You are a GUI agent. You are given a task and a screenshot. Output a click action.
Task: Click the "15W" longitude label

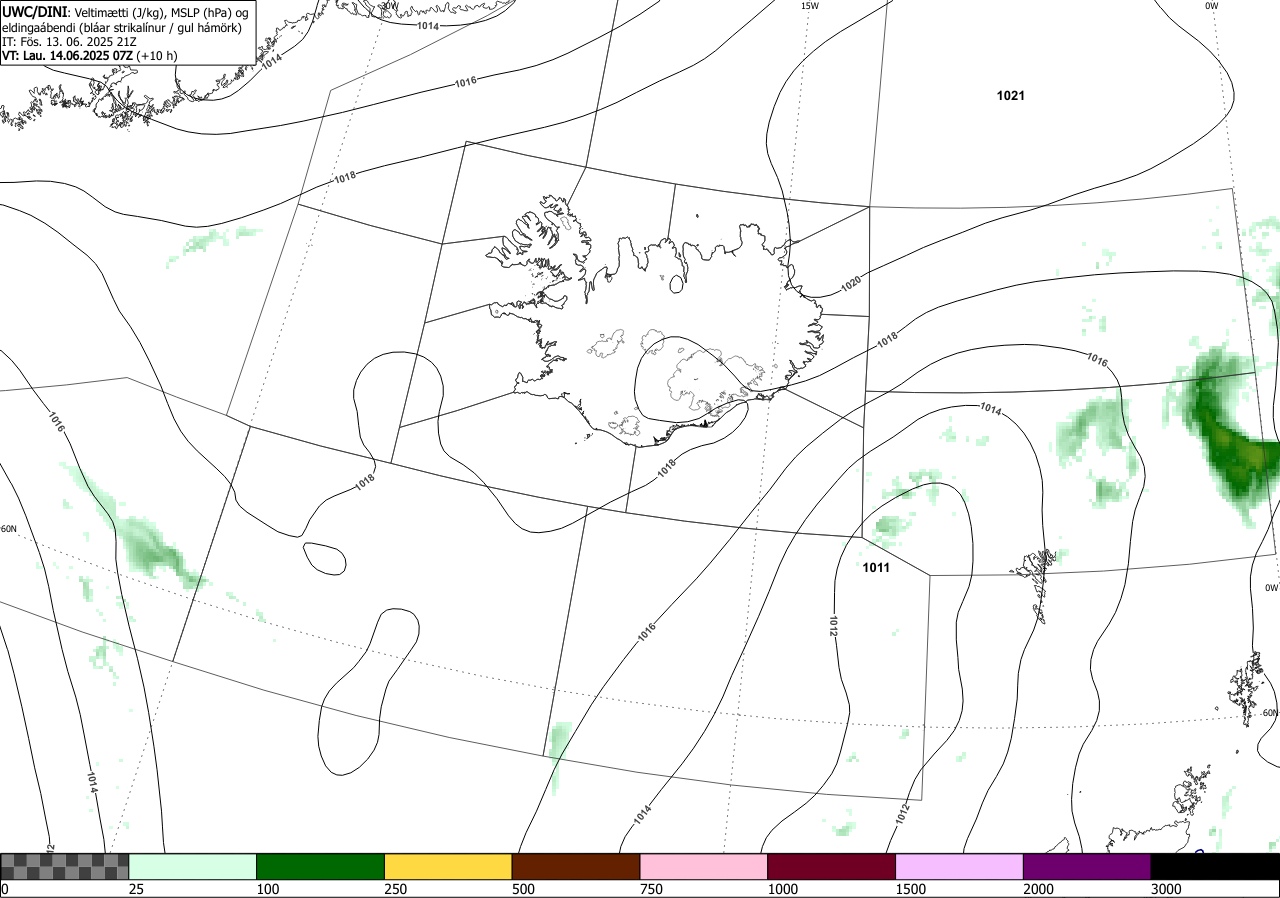coord(809,6)
